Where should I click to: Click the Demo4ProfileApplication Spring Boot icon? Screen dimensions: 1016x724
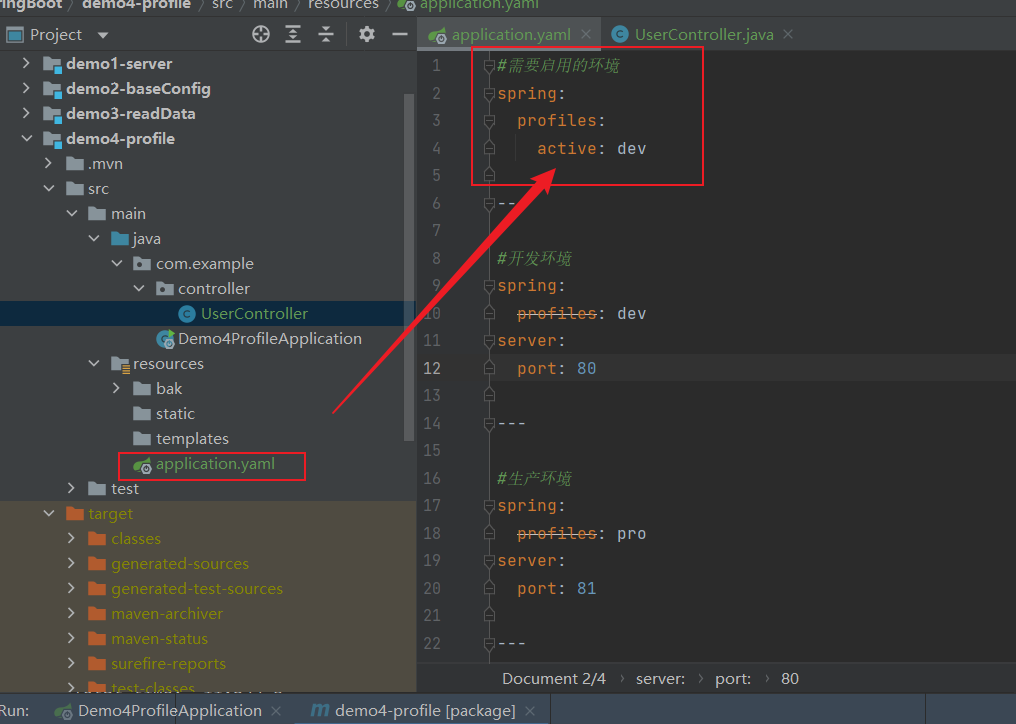click(x=165, y=338)
